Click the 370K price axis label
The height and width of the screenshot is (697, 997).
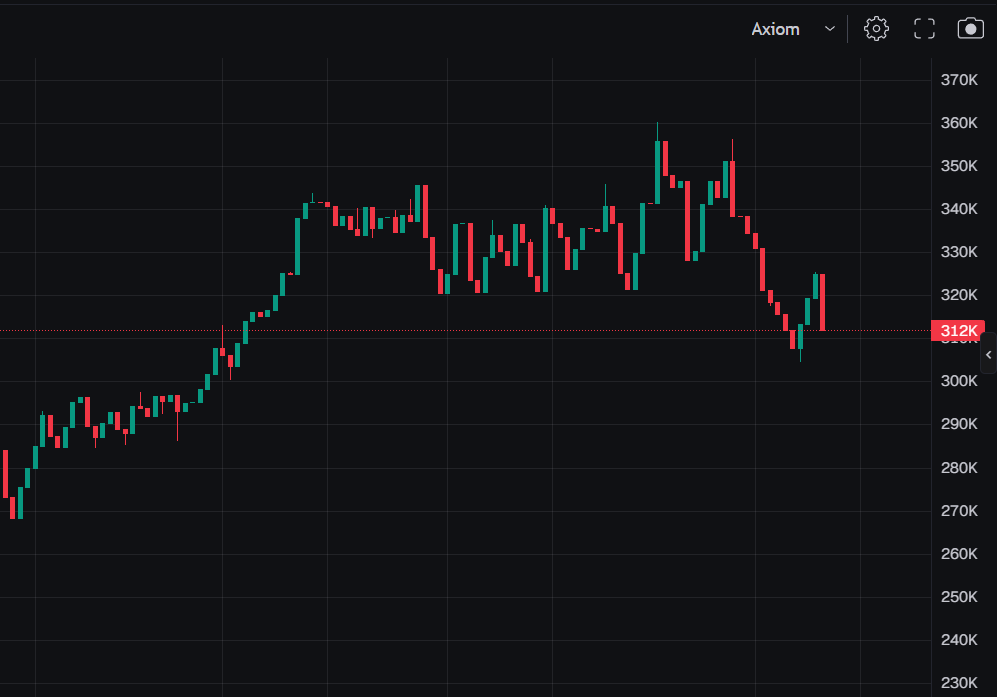[x=959, y=80]
